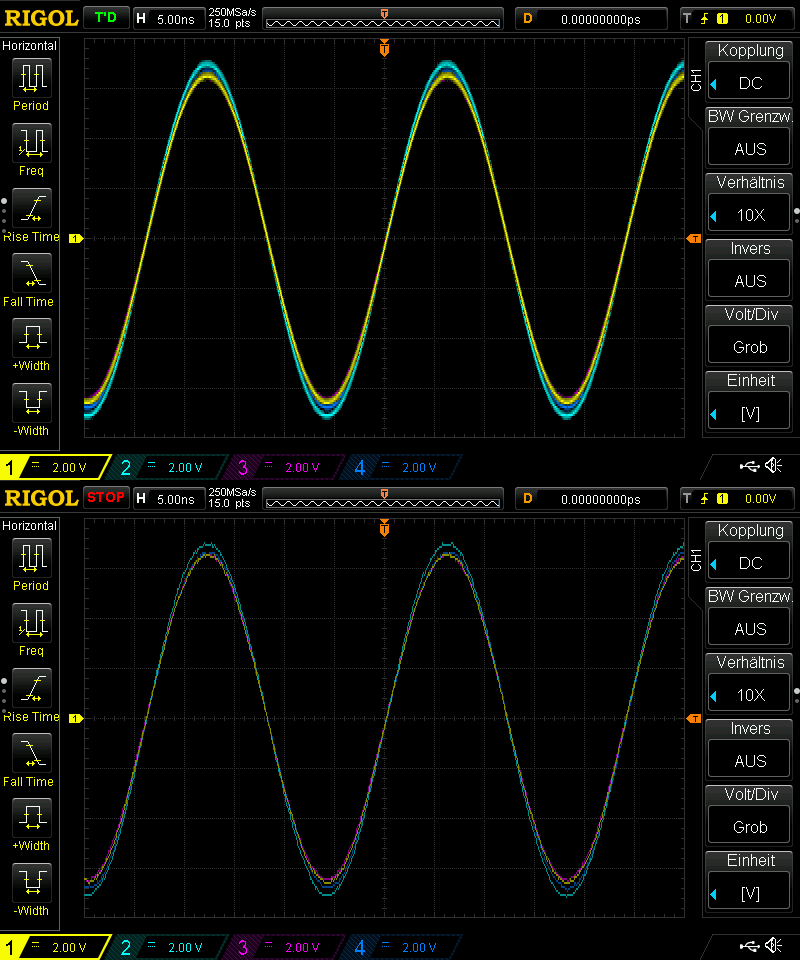
Task: Click D delay 0.00000000ps field in top screen
Action: point(591,19)
